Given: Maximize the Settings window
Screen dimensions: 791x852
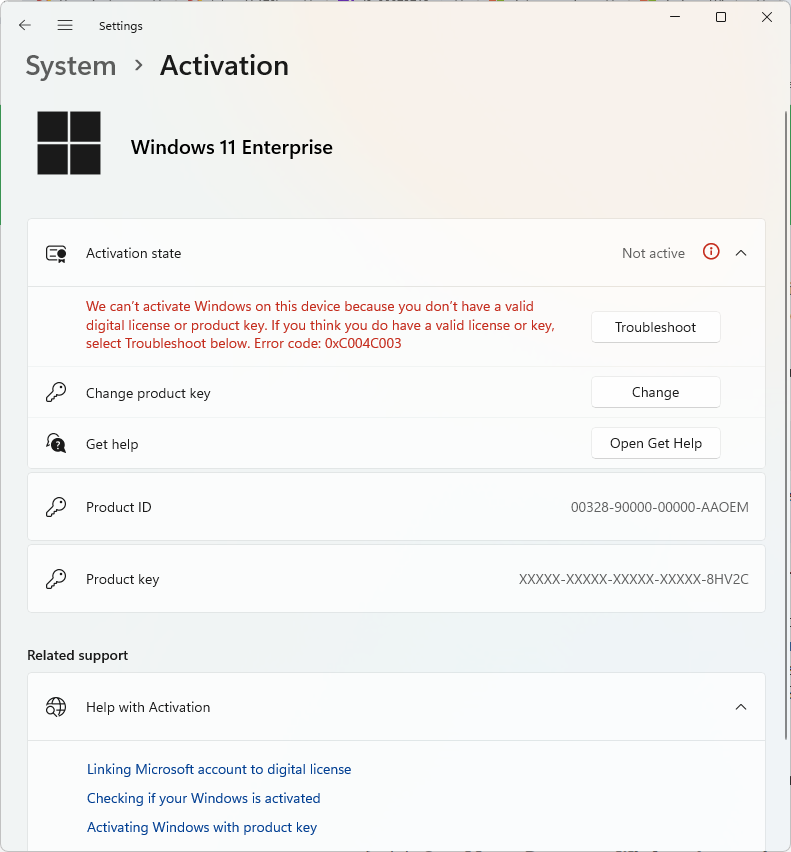Looking at the screenshot, I should 721,17.
